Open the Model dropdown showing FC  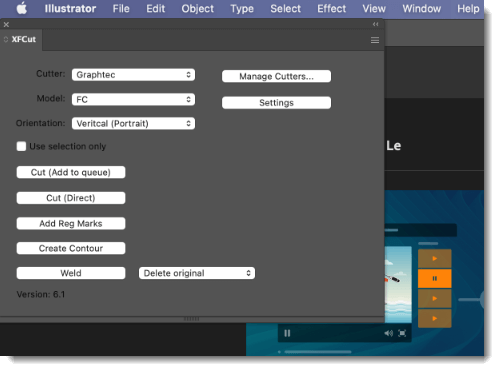pos(133,99)
